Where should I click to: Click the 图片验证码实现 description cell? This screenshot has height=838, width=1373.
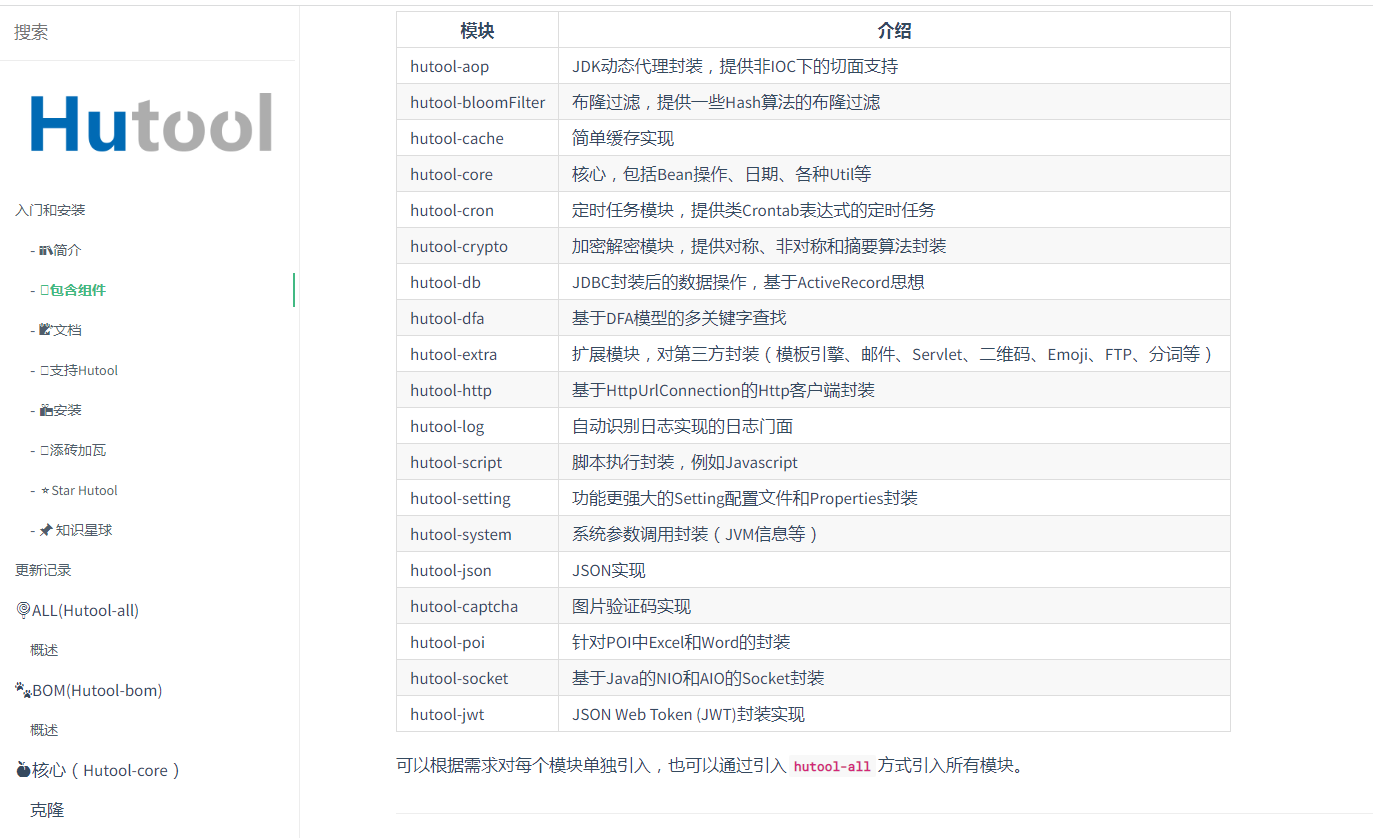tap(894, 606)
